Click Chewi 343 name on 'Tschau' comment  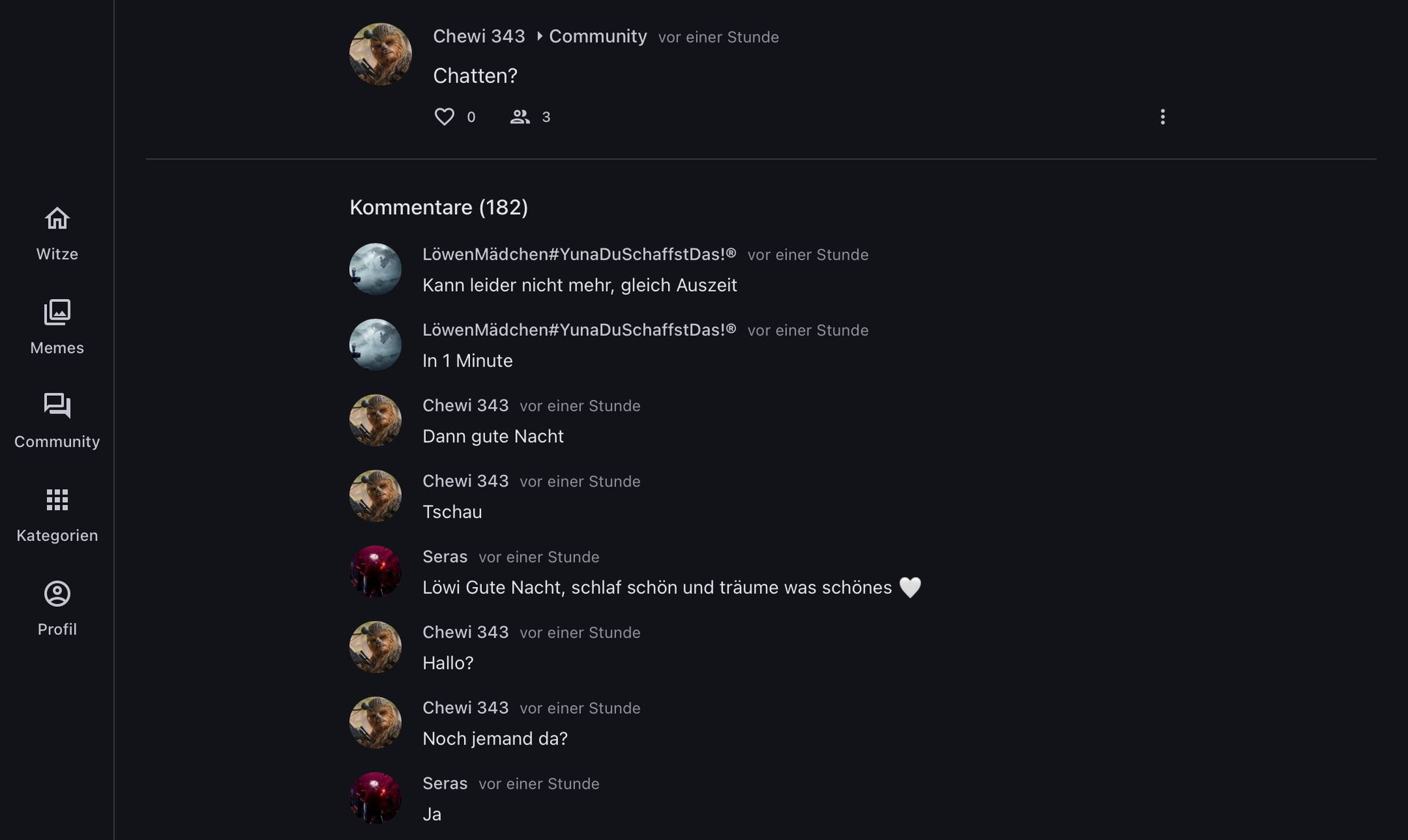tap(466, 482)
